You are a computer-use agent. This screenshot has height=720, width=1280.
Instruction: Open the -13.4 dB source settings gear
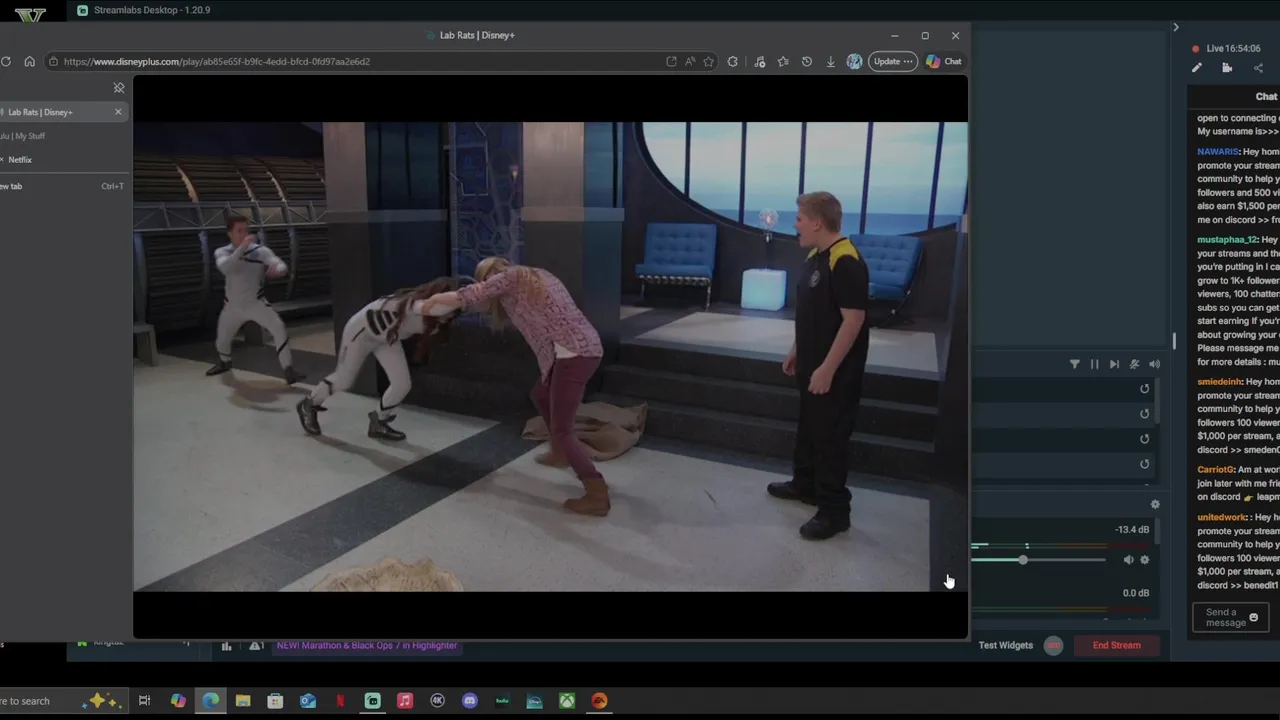tap(1145, 560)
